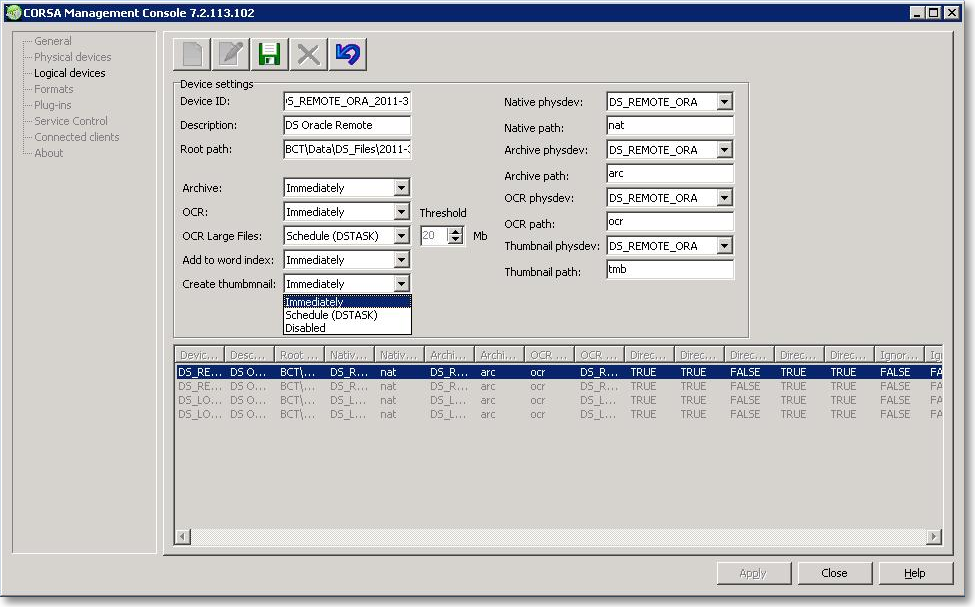
Task: Click the Delete X toolbar icon
Action: click(x=308, y=54)
